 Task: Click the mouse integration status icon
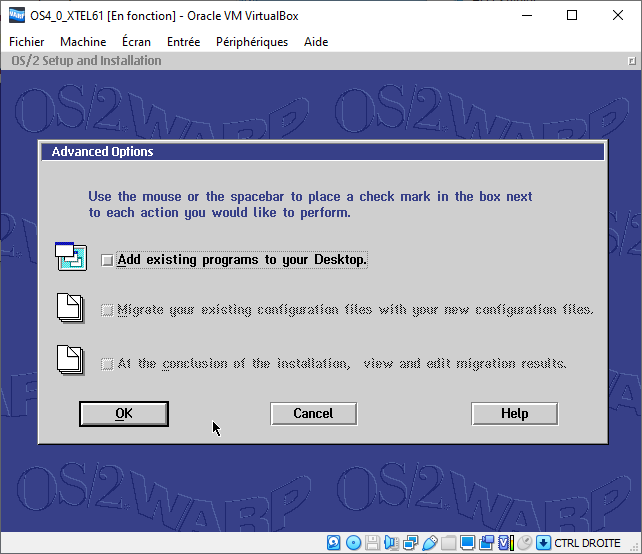click(524, 543)
